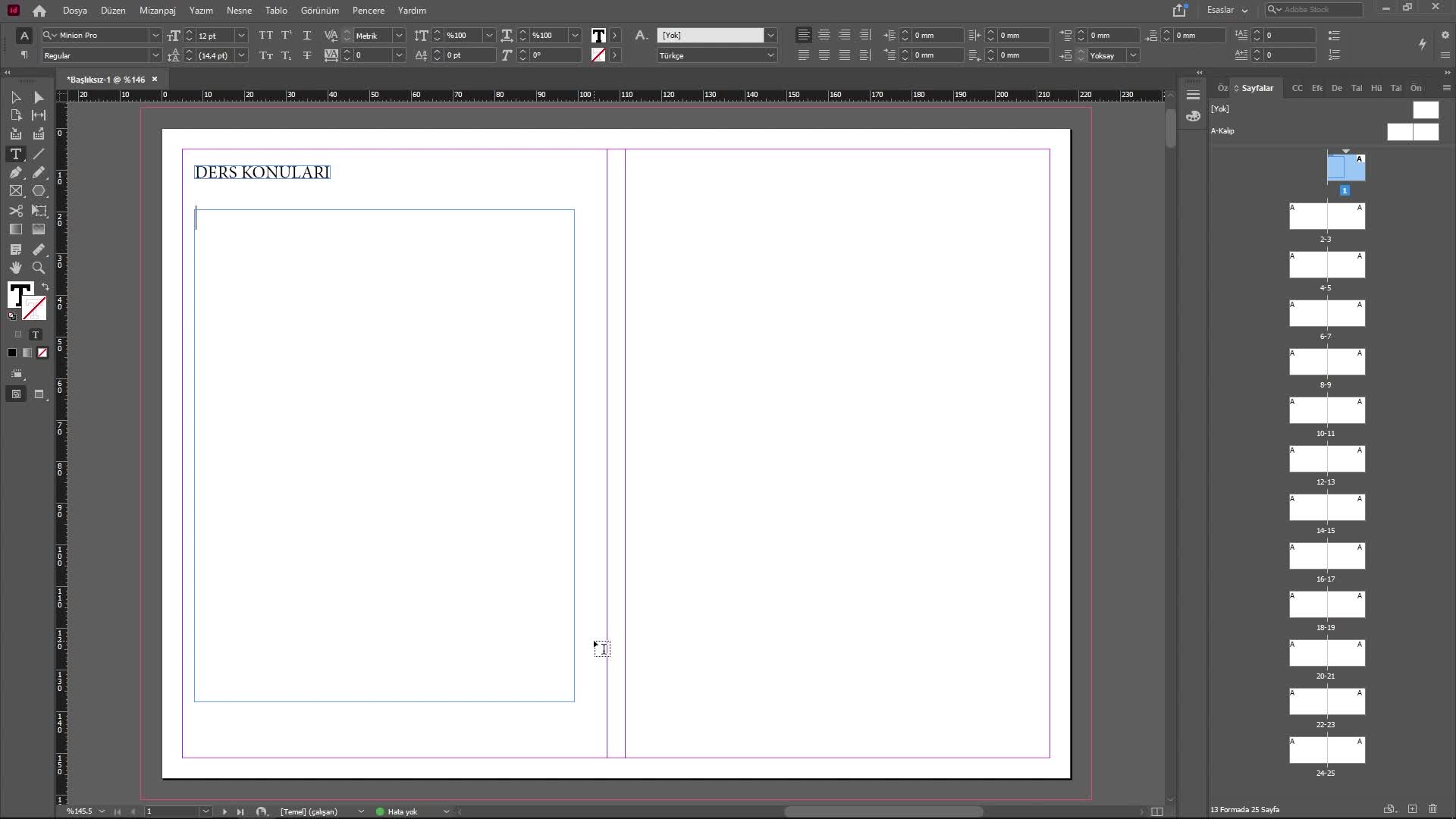Open the Mizanpaj menu
The image size is (1456, 819).
tap(158, 11)
